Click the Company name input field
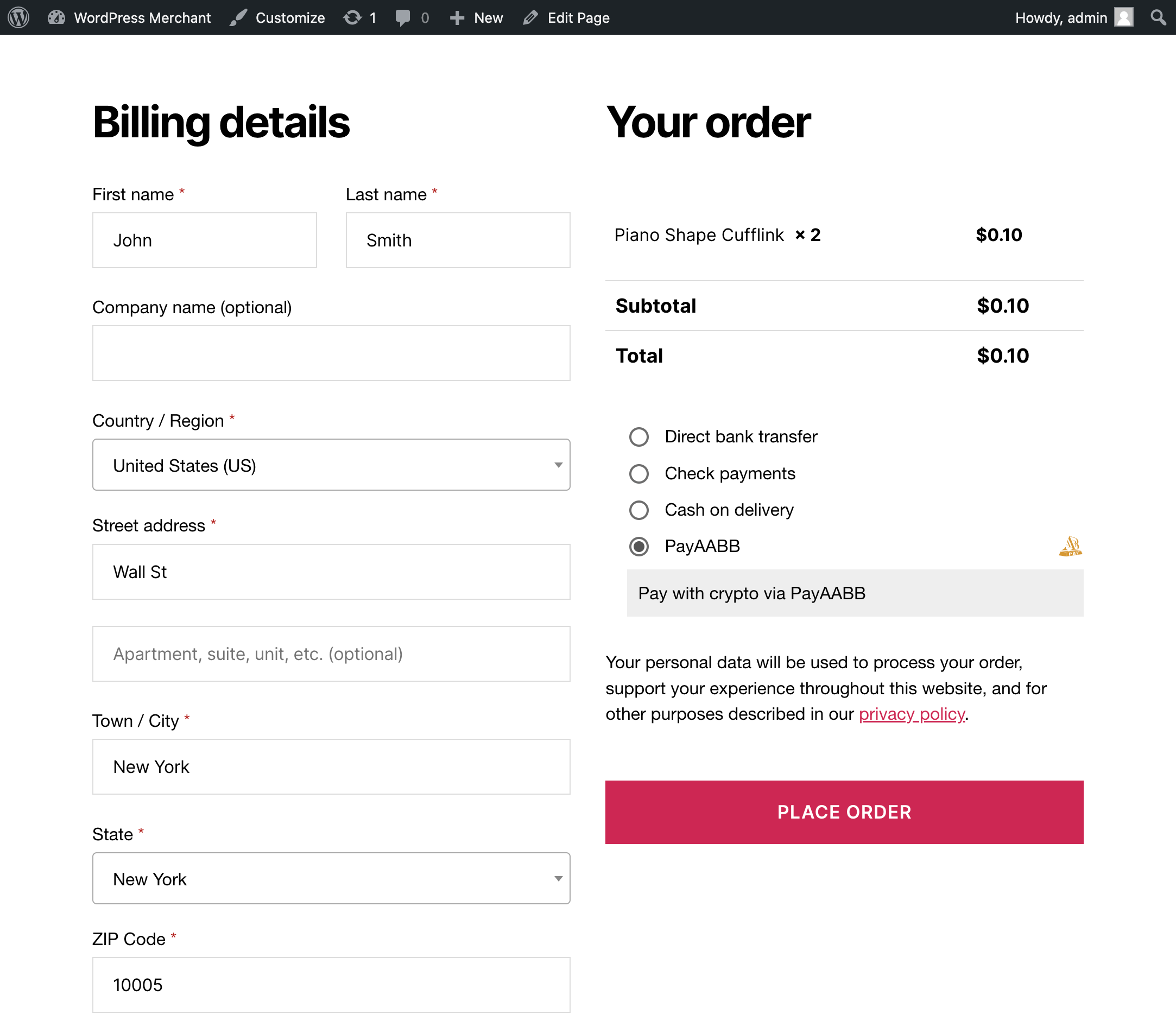Screen dimensions: 1176x1027 (331, 353)
